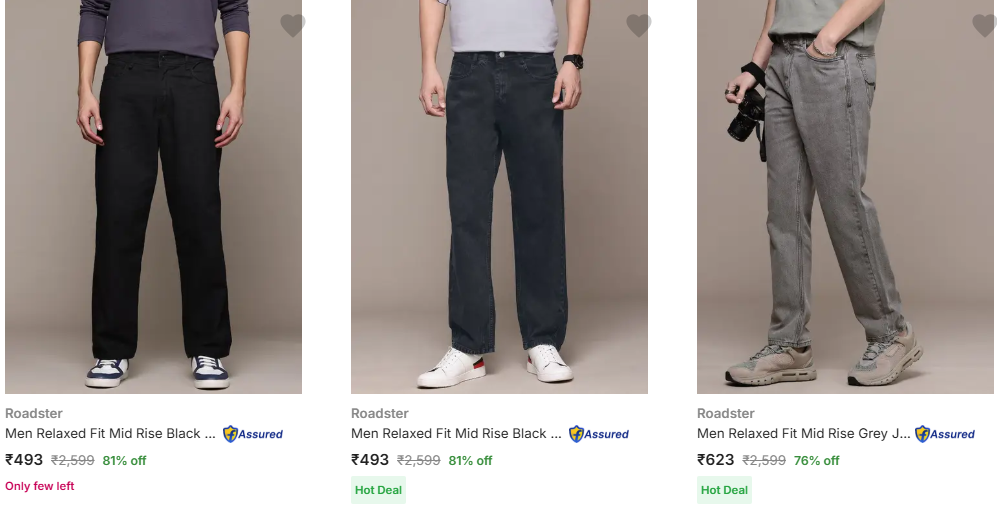This screenshot has width=997, height=505.
Task: Click Assured badge on grey jeans listing
Action: click(x=945, y=434)
